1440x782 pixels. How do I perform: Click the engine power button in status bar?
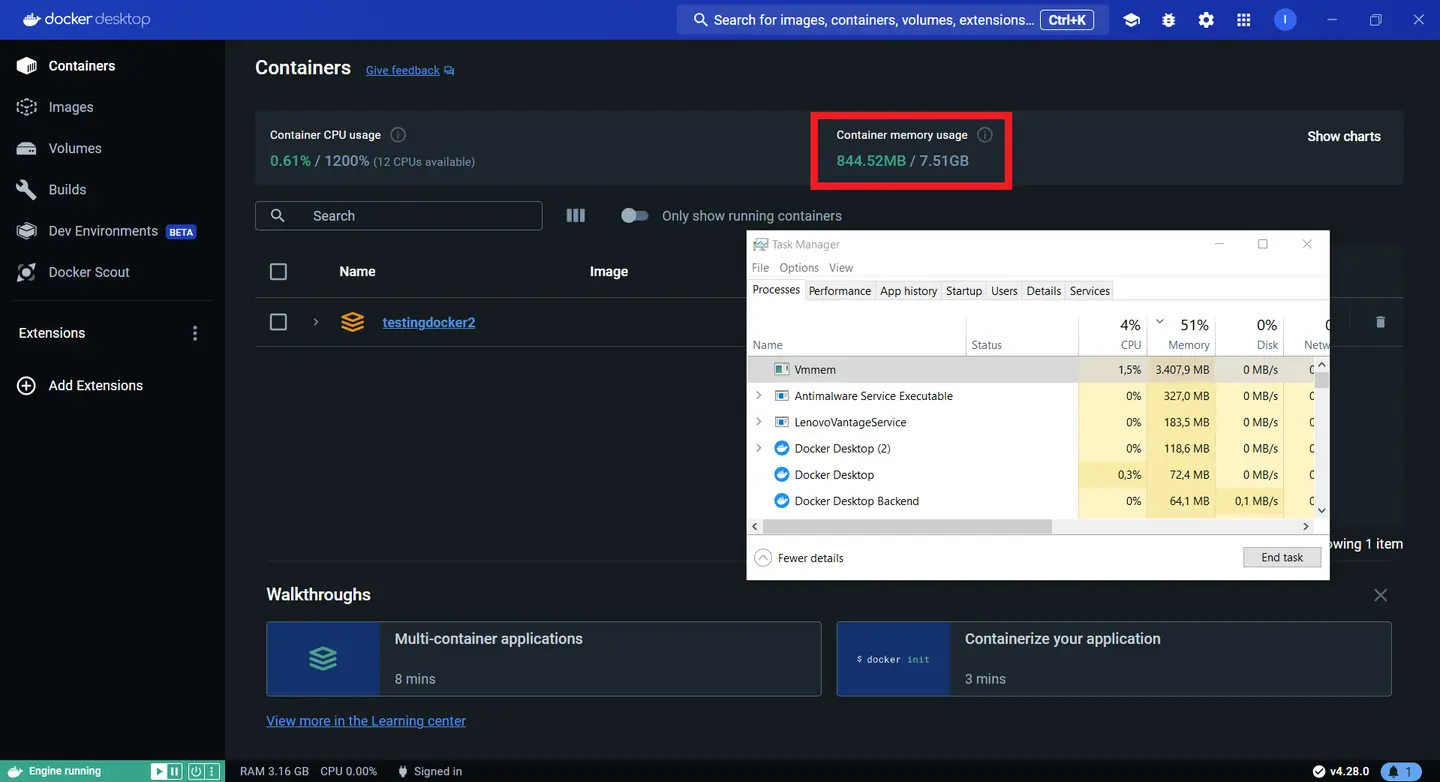(x=196, y=771)
